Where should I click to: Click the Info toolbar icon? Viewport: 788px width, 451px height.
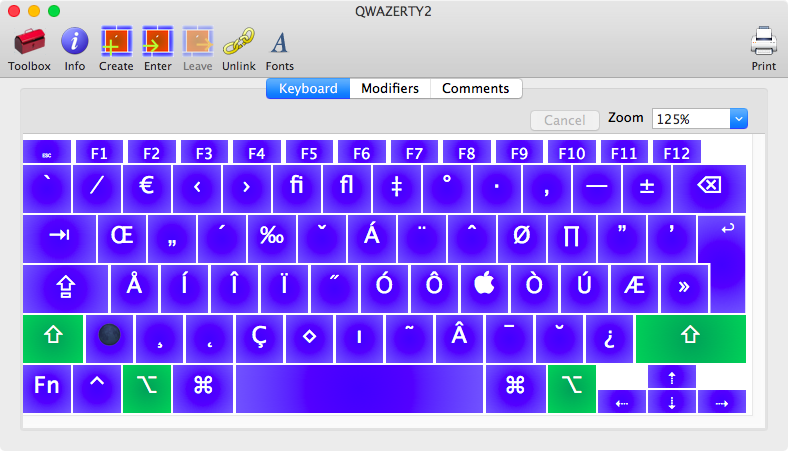[75, 43]
